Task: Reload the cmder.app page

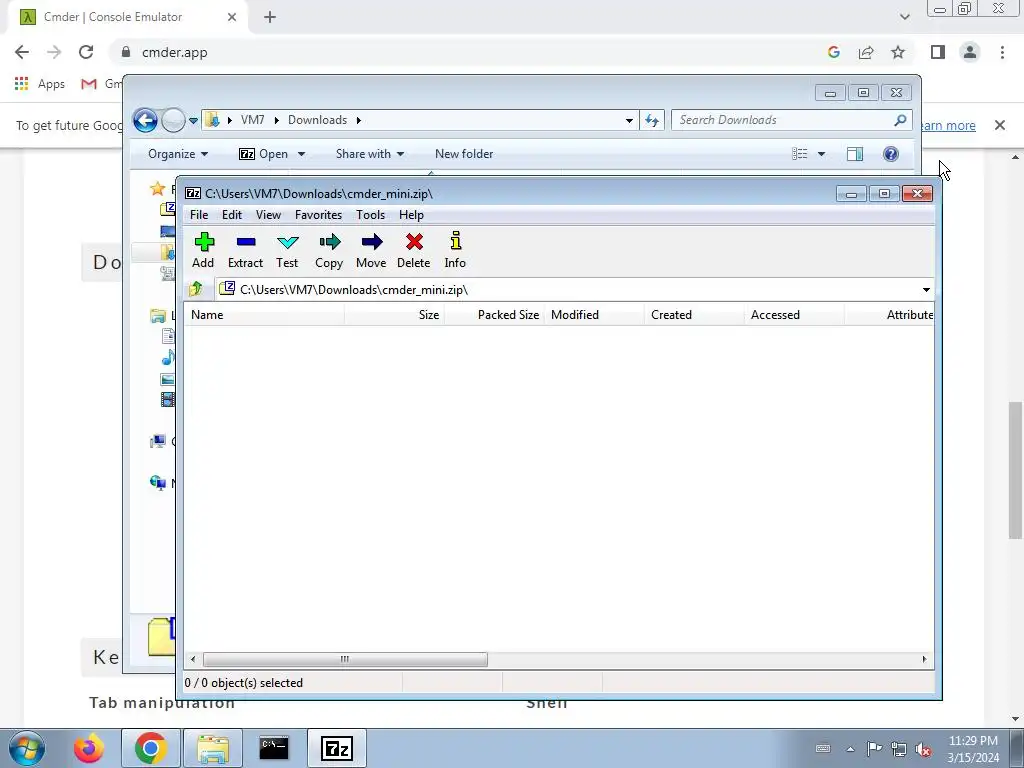Action: click(x=86, y=52)
